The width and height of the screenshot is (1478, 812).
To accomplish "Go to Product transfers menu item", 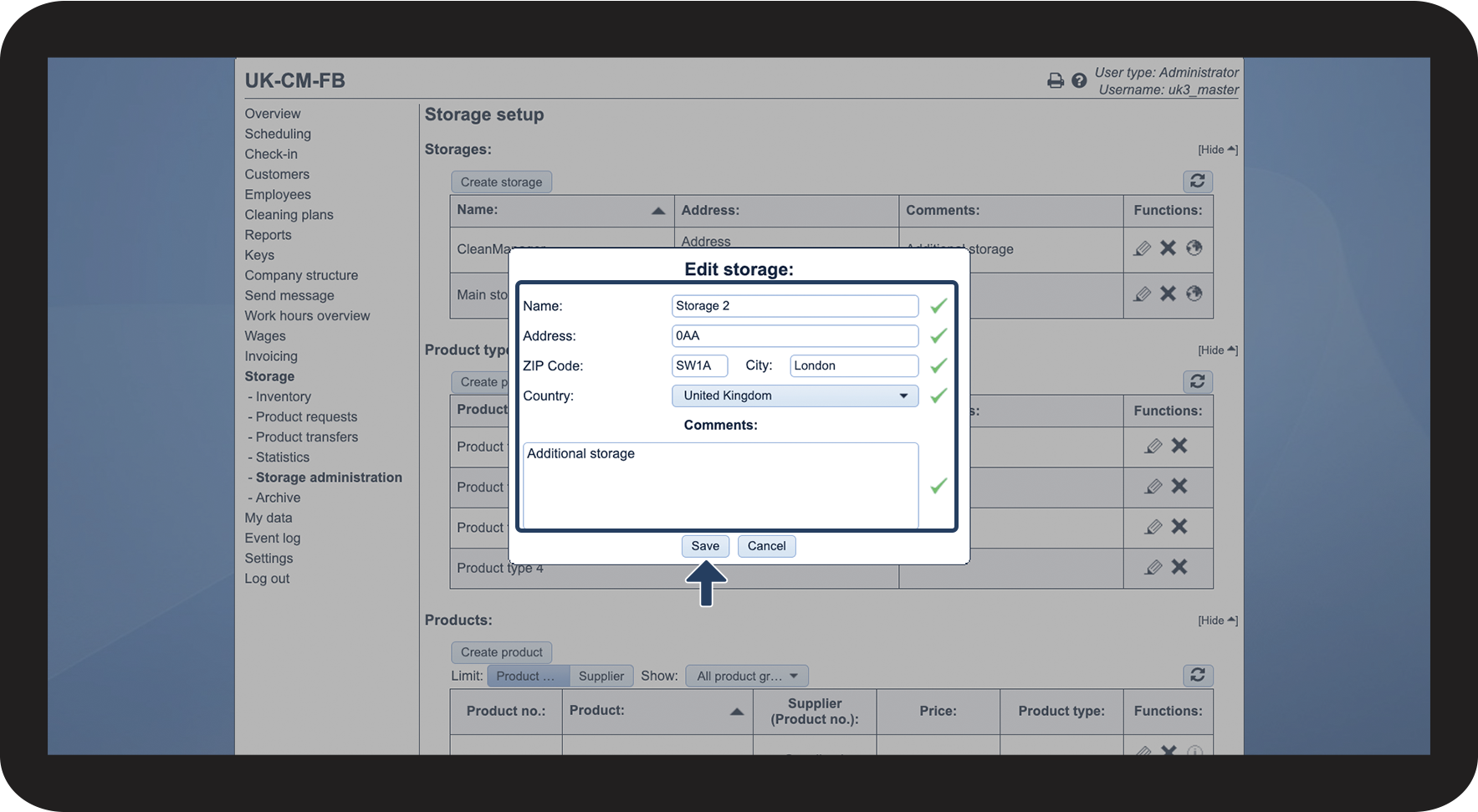I will [306, 437].
